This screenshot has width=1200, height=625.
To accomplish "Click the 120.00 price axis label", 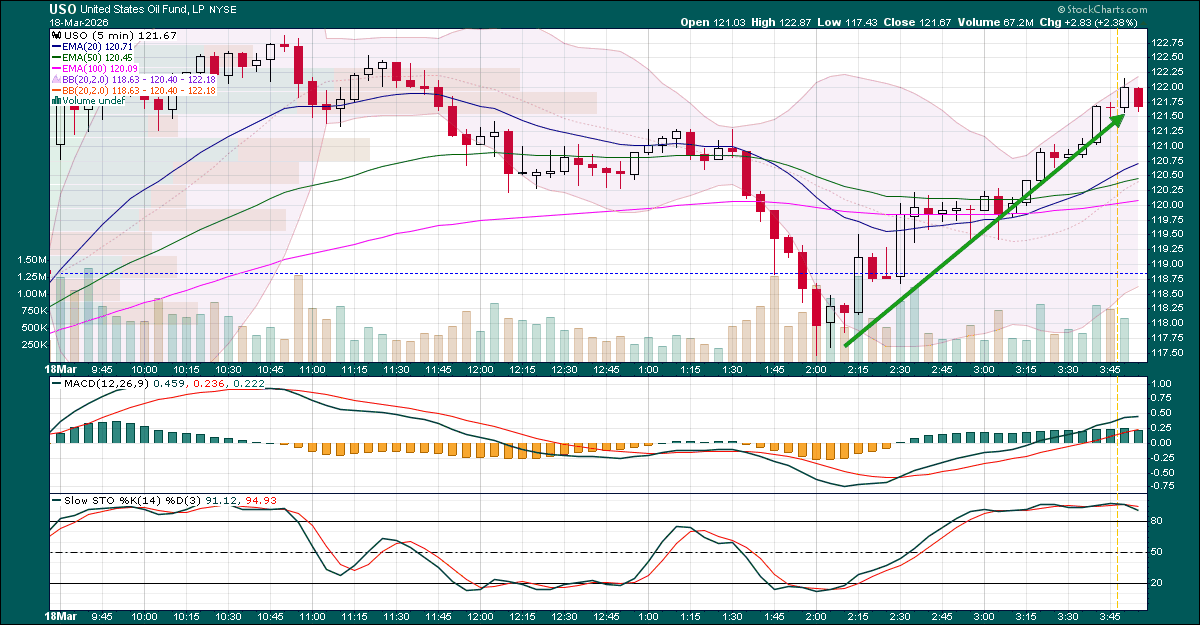I will tap(1169, 205).
